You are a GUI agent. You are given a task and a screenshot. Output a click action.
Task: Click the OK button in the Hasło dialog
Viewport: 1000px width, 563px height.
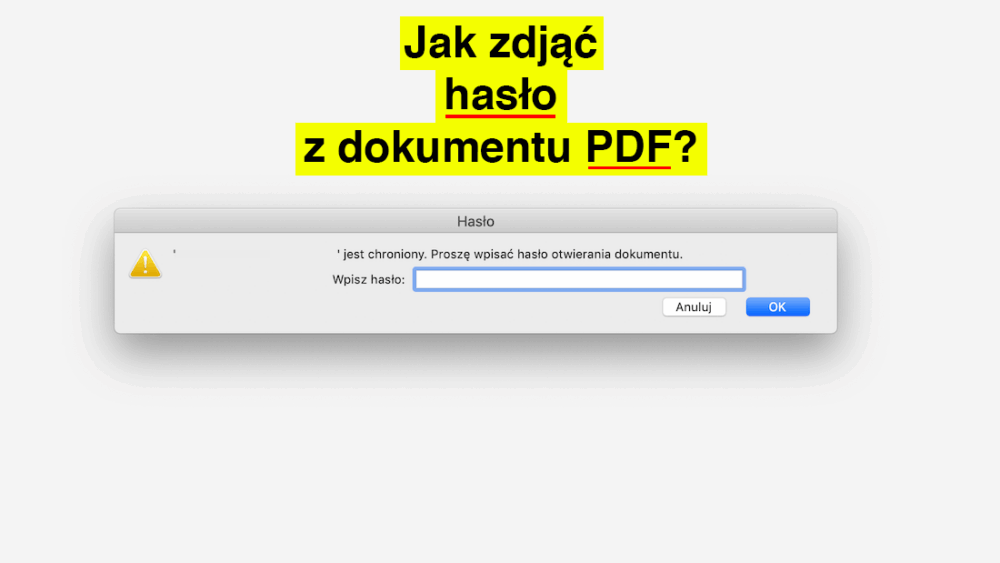pyautogui.click(x=777, y=307)
